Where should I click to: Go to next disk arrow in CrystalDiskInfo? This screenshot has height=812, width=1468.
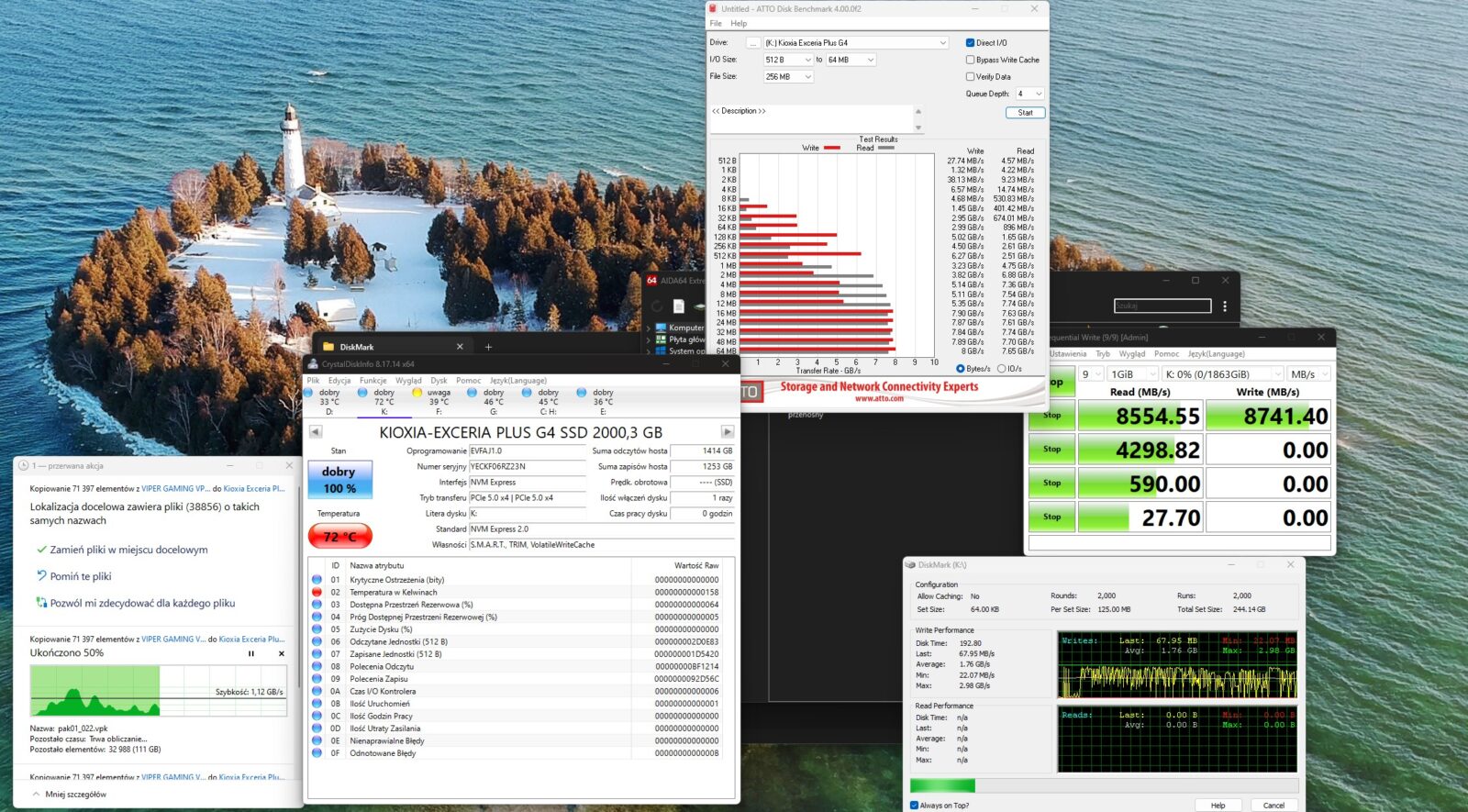click(x=728, y=432)
